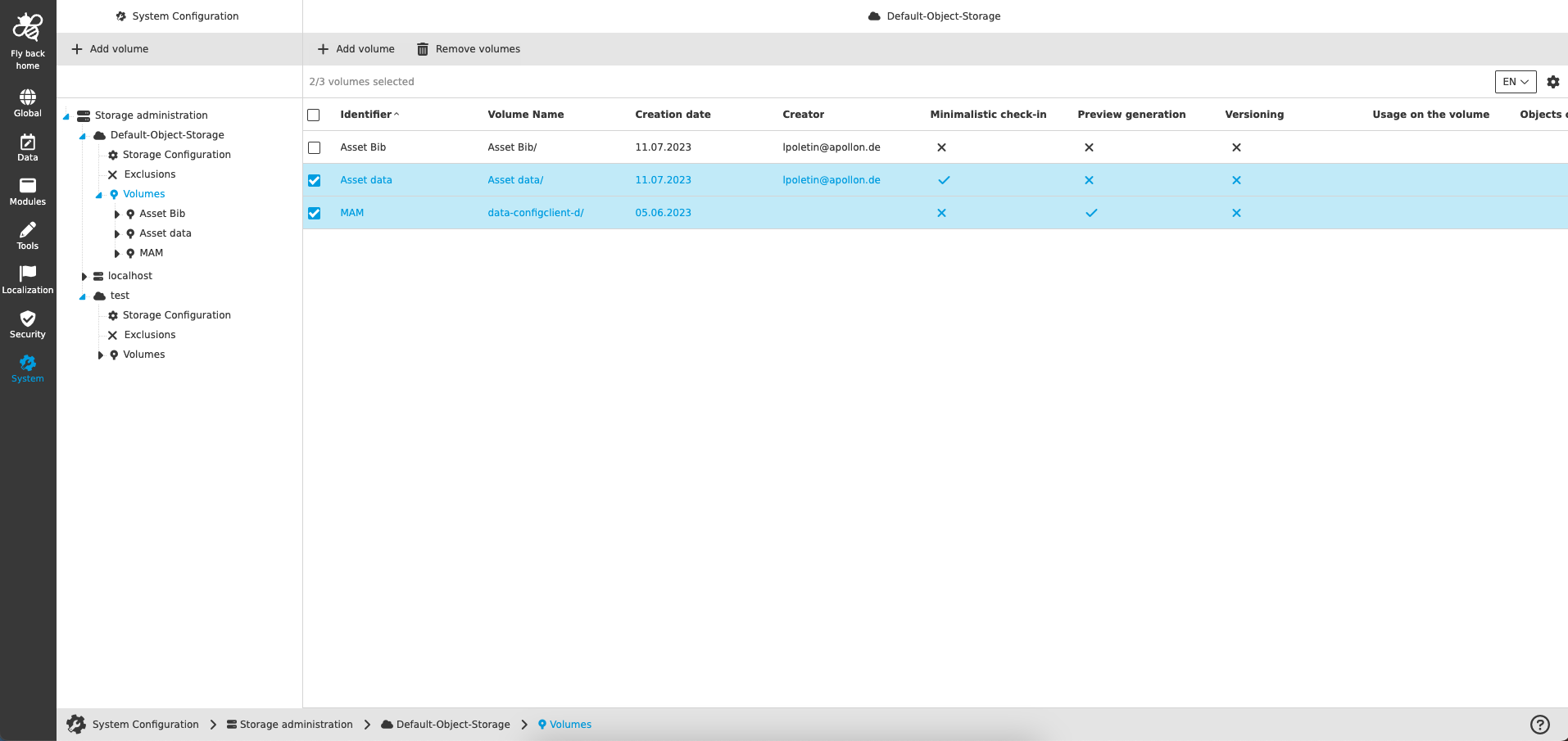Select the Tools icon in the sidebar
The width and height of the screenshot is (1568, 741).
27,234
